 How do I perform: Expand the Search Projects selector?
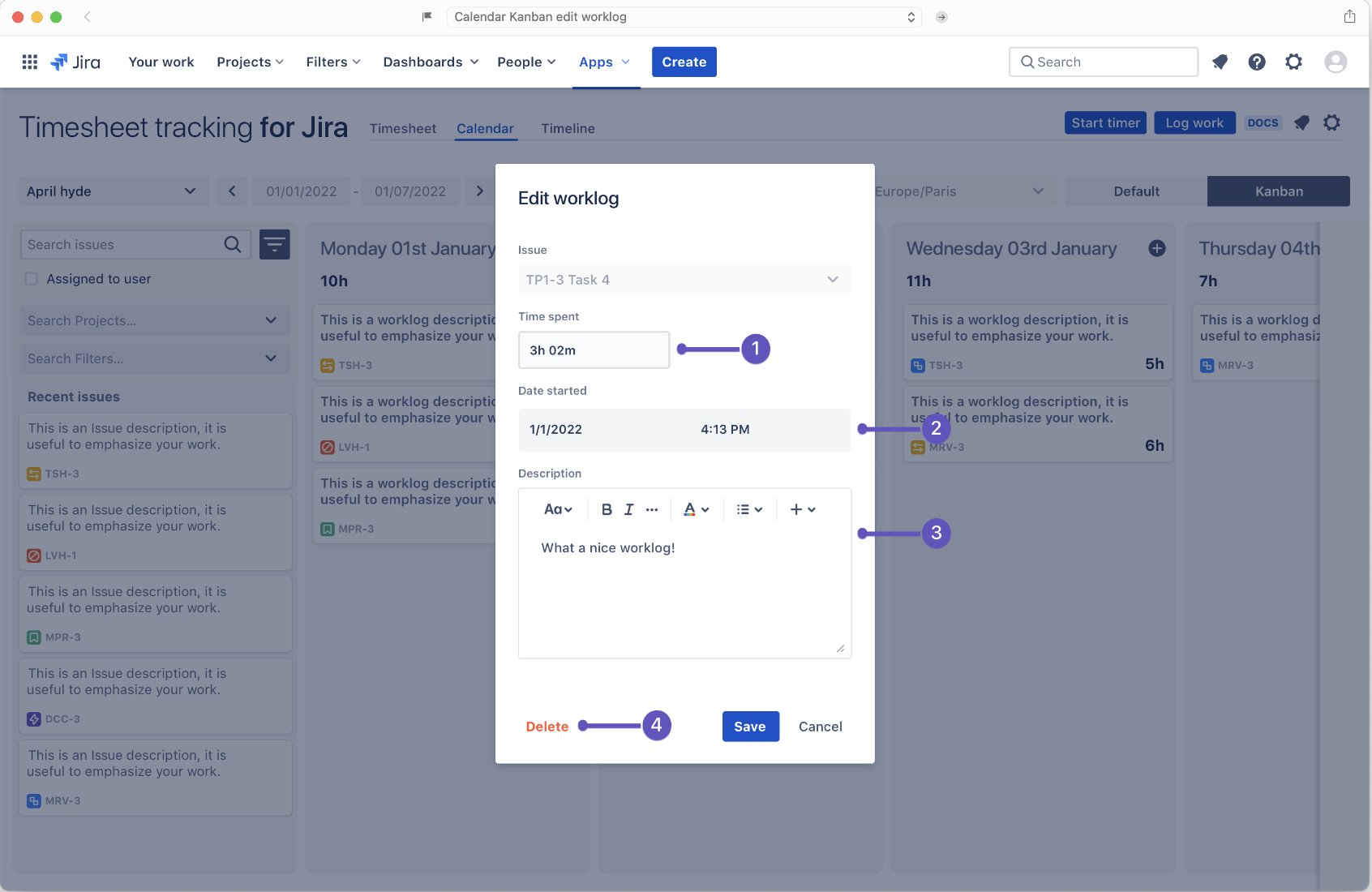pos(154,320)
